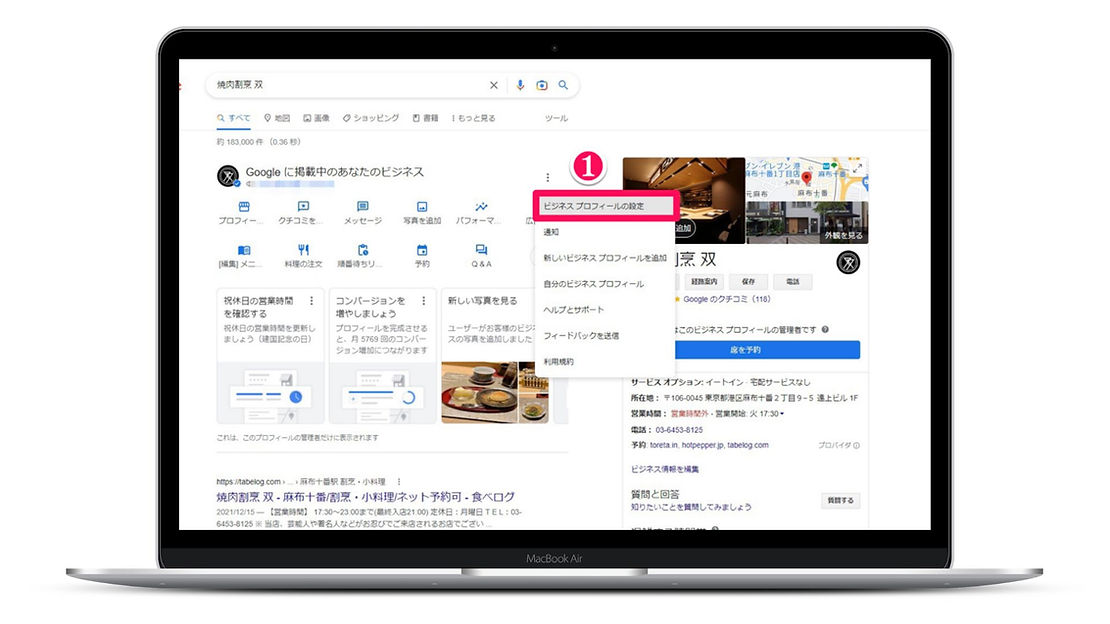
Task: Click 知りたいことを質問してみましょう link
Action: pos(692,507)
